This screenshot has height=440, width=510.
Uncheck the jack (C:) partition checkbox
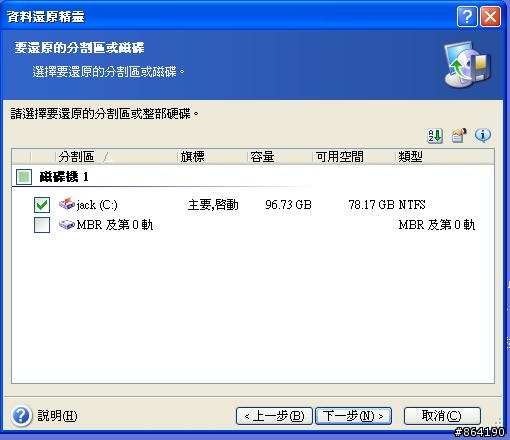coord(42,205)
